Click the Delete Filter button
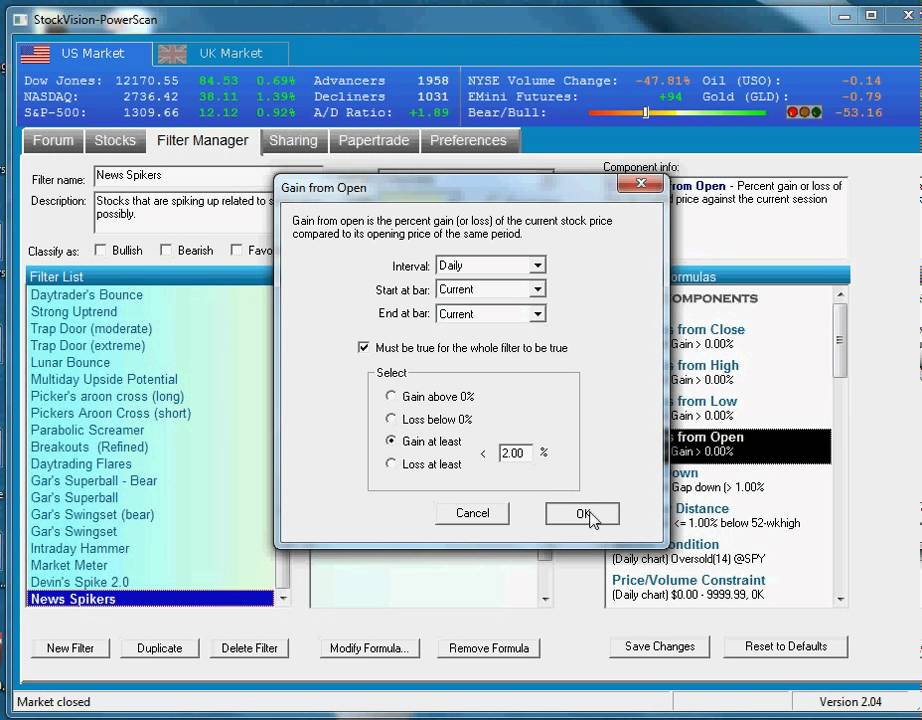Image resolution: width=922 pixels, height=720 pixels. coord(249,648)
